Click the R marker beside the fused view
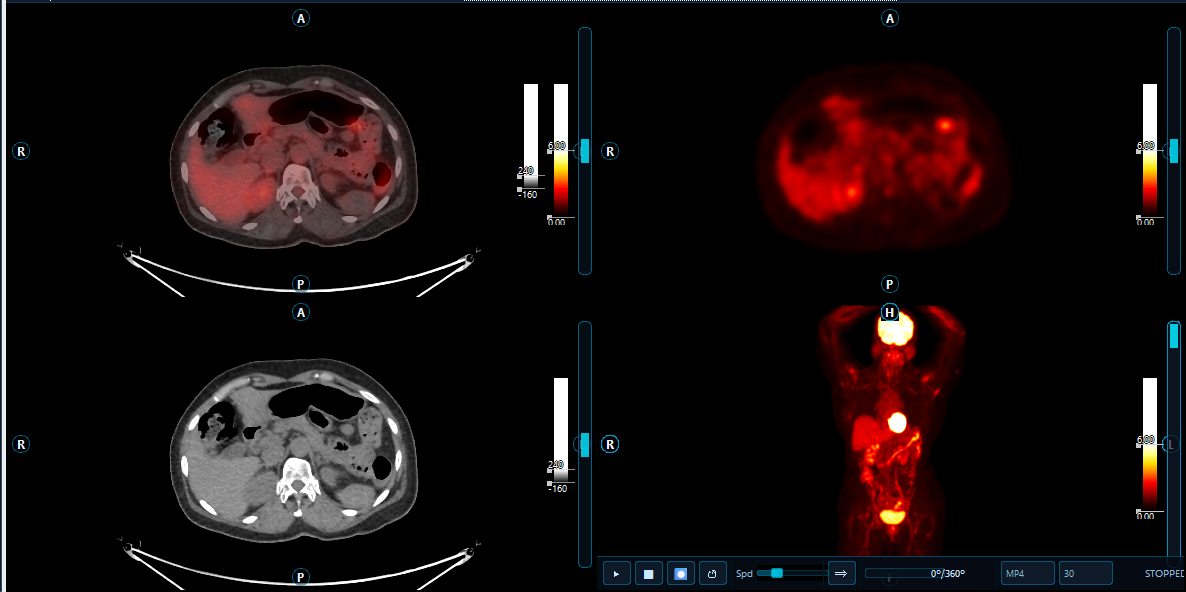This screenshot has width=1186, height=592. 21,151
